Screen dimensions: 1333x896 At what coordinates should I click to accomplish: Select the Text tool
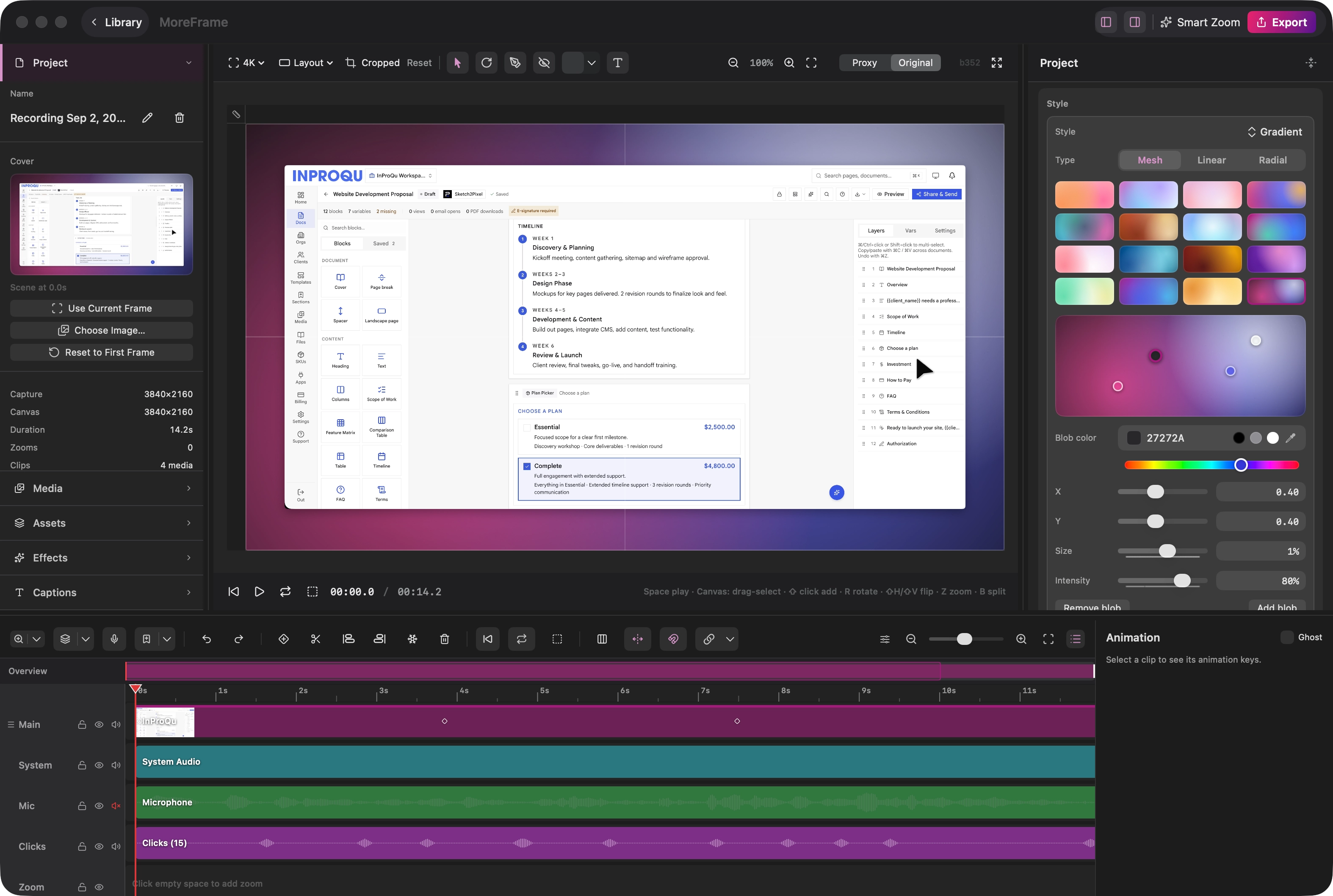[618, 63]
